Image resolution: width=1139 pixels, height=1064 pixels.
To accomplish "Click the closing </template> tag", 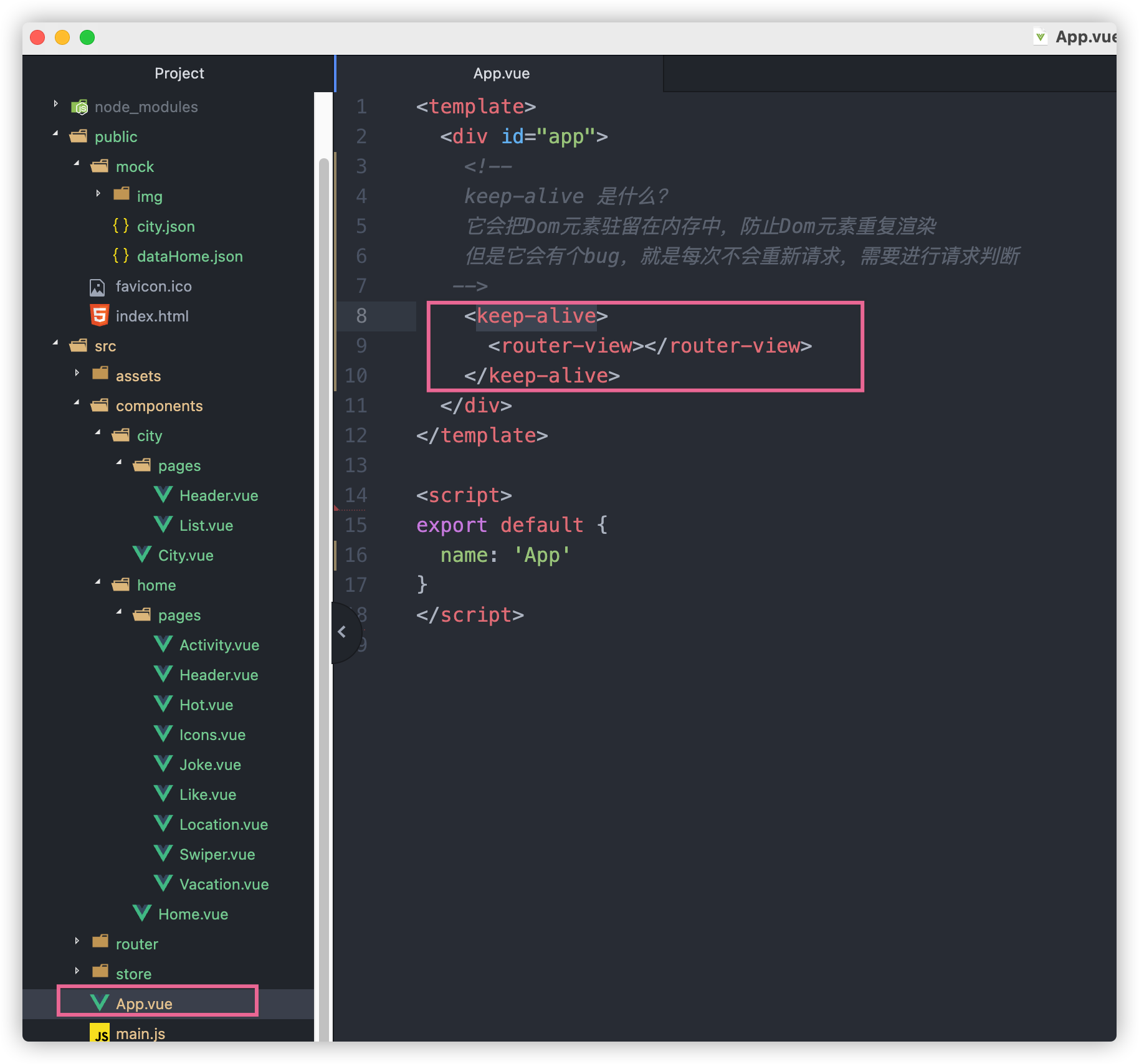I will 482,435.
